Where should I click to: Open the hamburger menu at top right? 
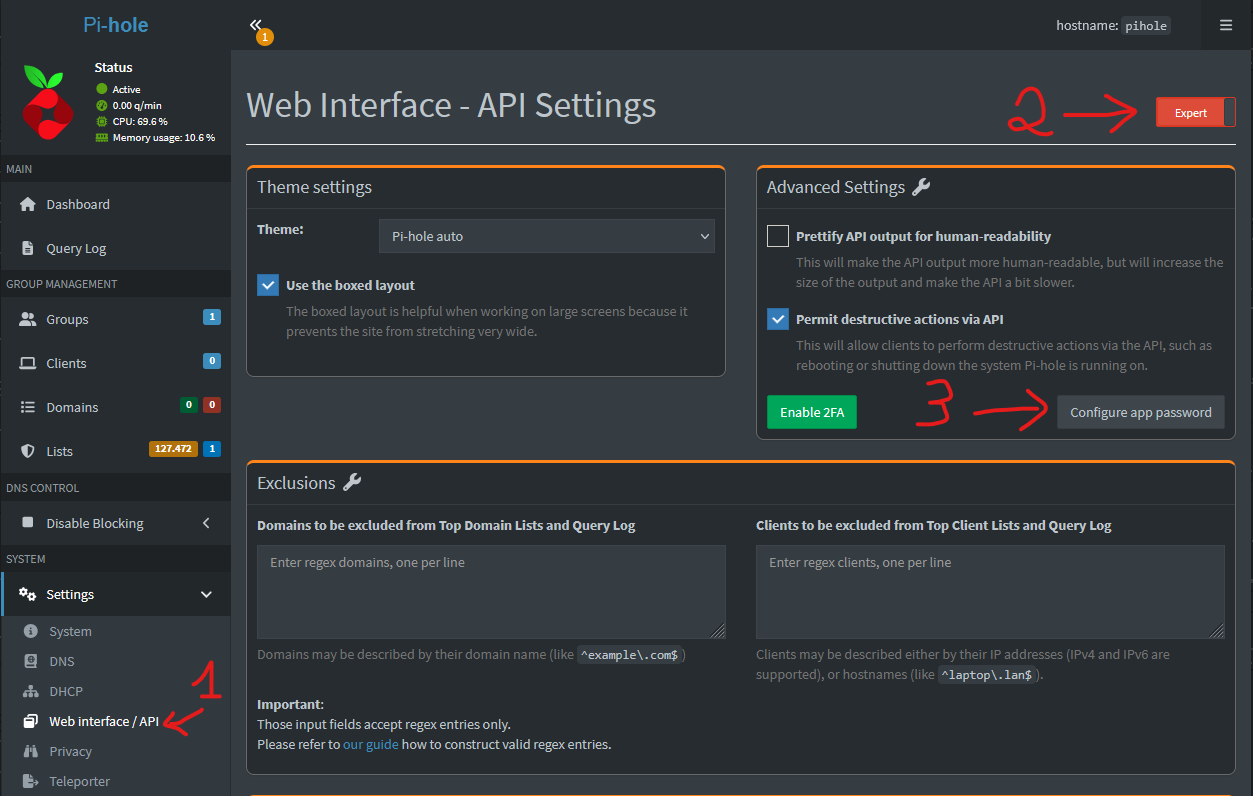1226,26
